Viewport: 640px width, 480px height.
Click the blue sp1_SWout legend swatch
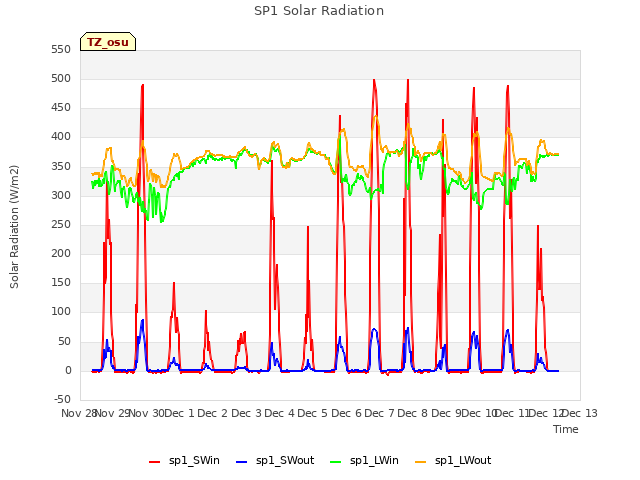pyautogui.click(x=242, y=461)
